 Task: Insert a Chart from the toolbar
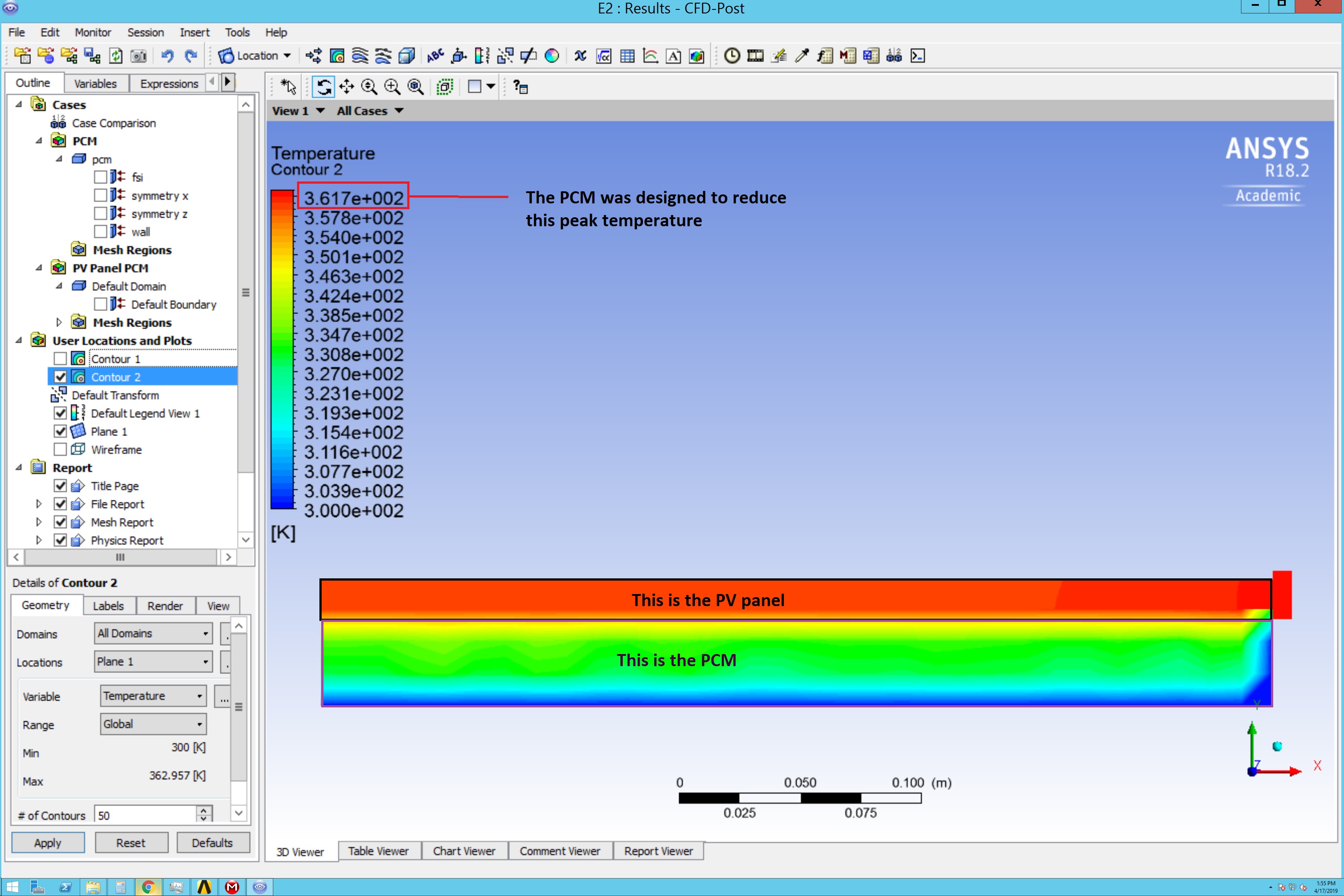650,56
